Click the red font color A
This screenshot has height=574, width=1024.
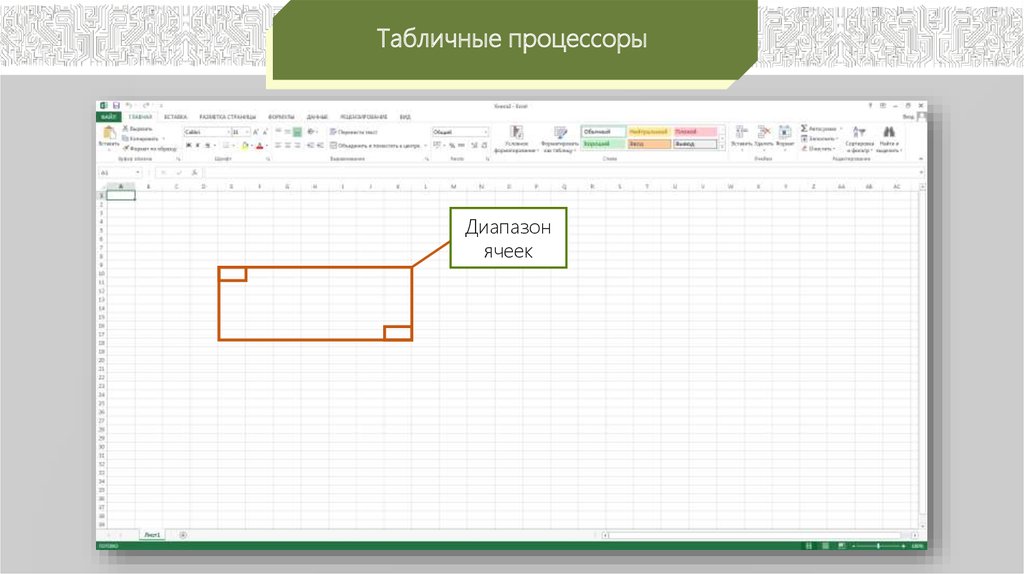click(x=259, y=146)
